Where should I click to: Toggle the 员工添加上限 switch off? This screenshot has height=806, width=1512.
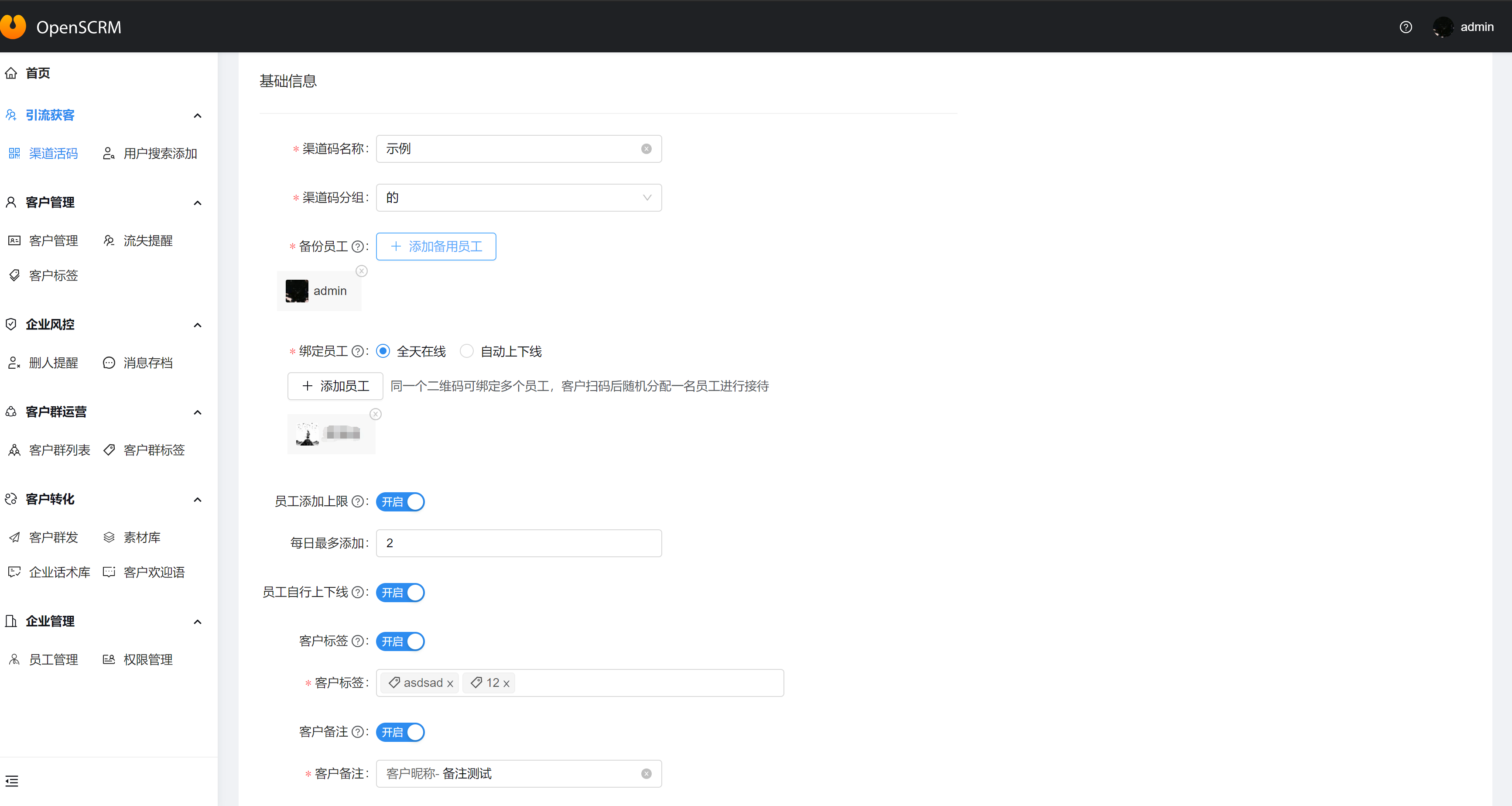click(x=400, y=502)
